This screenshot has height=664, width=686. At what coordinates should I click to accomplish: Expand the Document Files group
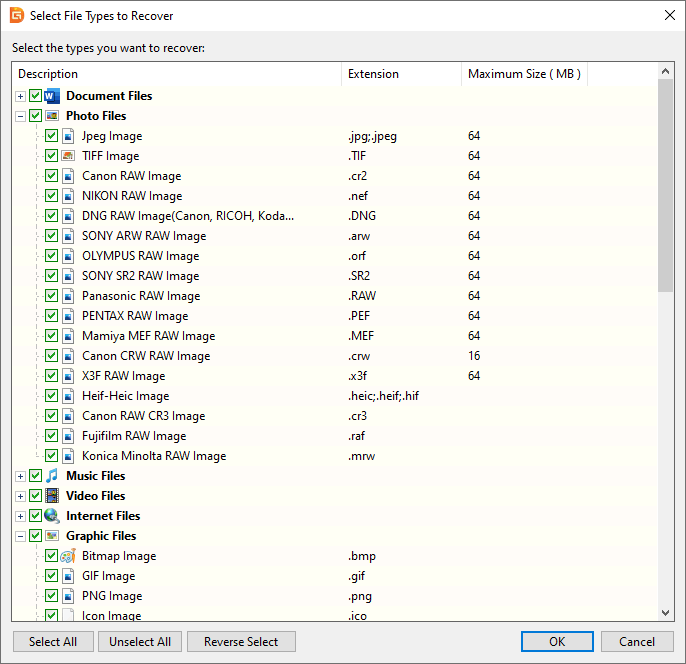21,96
